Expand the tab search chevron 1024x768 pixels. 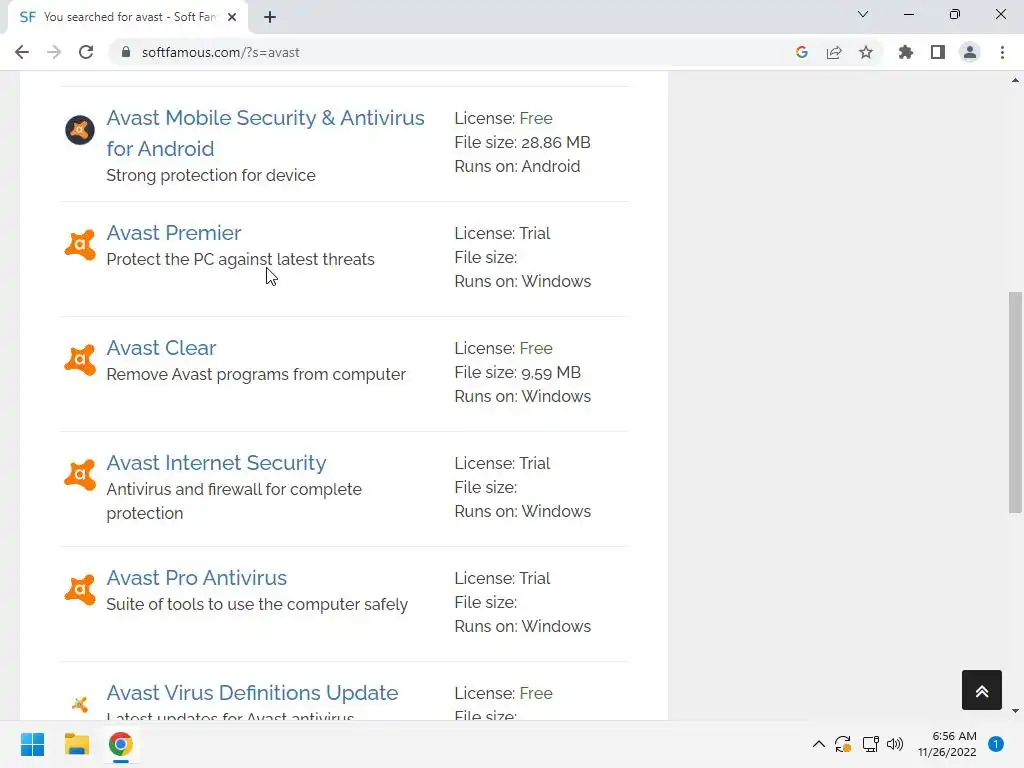[863, 15]
